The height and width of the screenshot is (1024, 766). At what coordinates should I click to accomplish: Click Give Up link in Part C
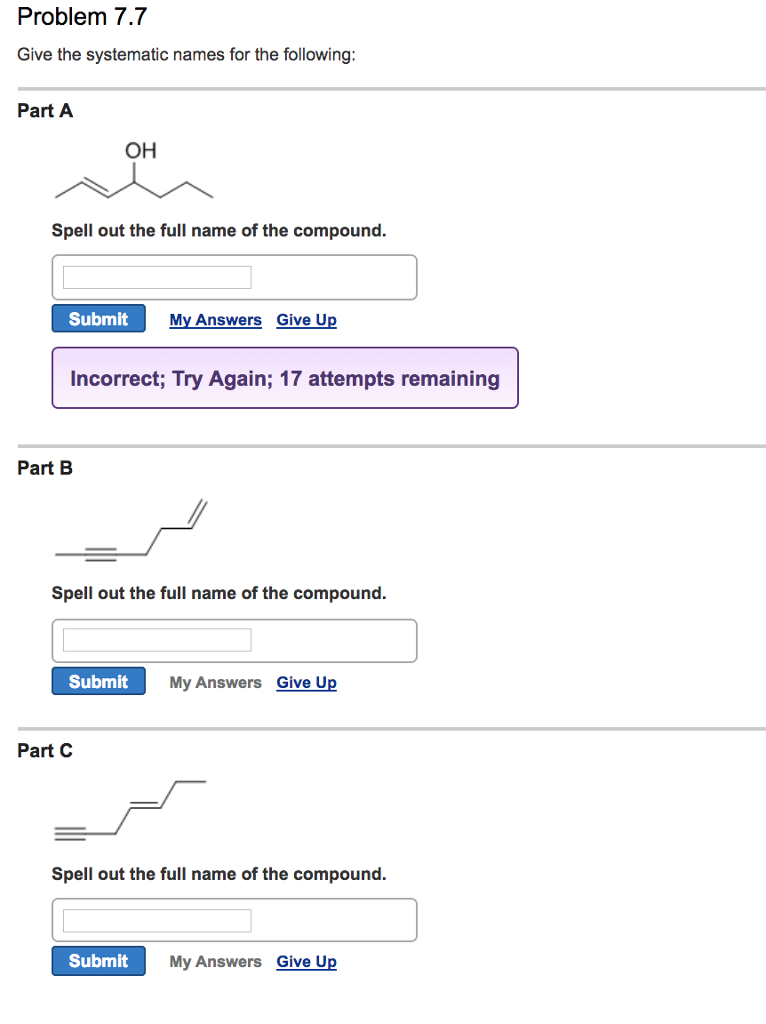tap(306, 961)
